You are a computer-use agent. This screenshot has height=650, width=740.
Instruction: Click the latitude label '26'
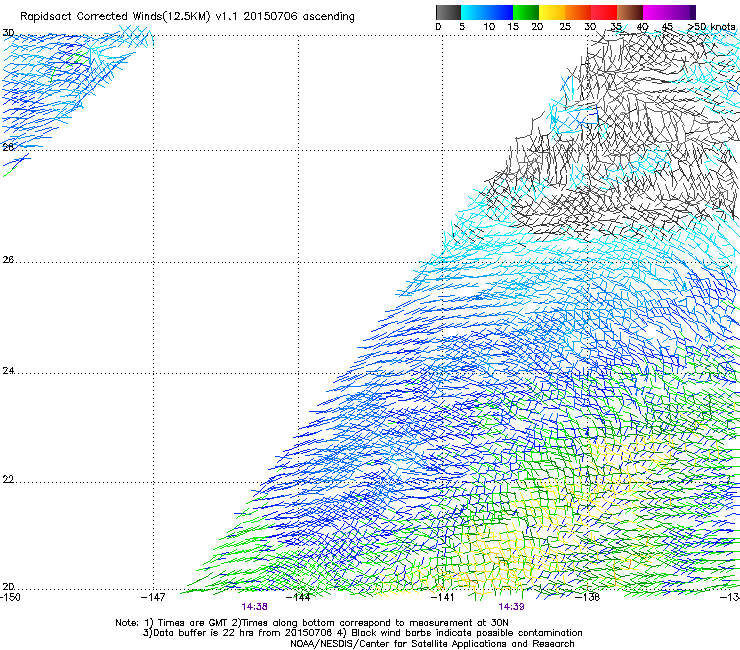[x=8, y=259]
